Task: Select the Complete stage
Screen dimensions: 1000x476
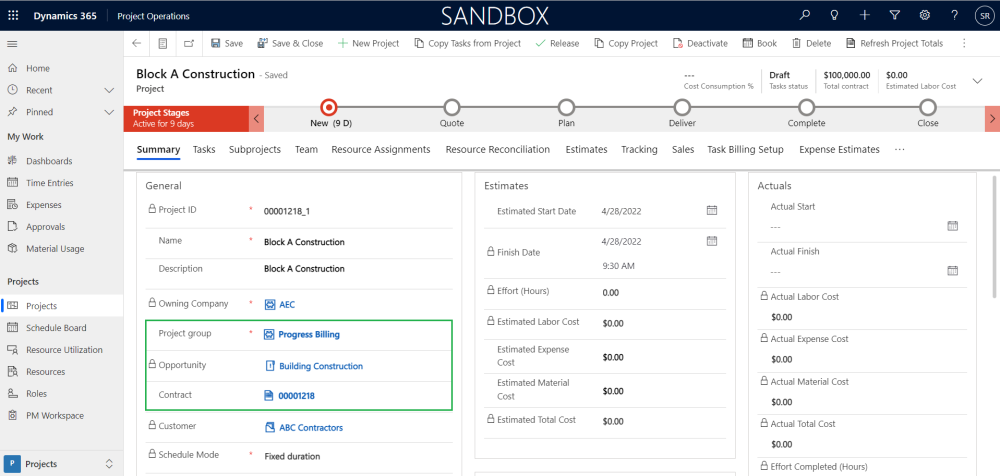Action: (x=806, y=107)
